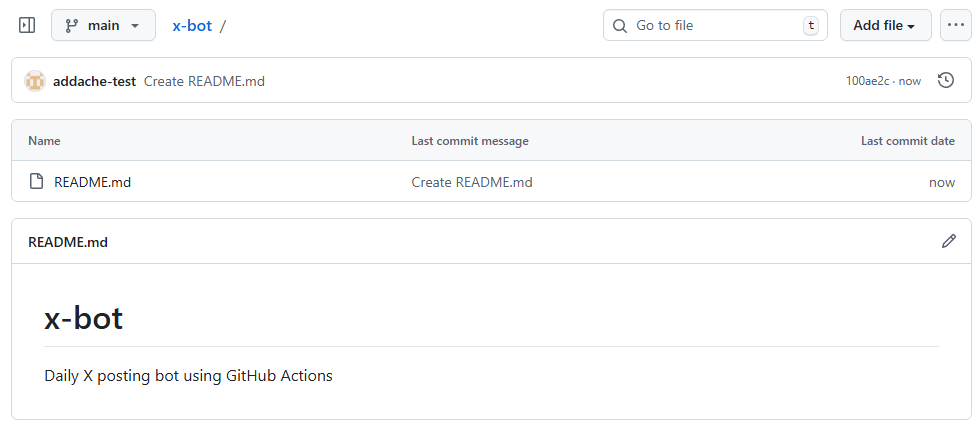
Task: Navigate to x-bot repository root breadcrumb
Action: pos(192,25)
